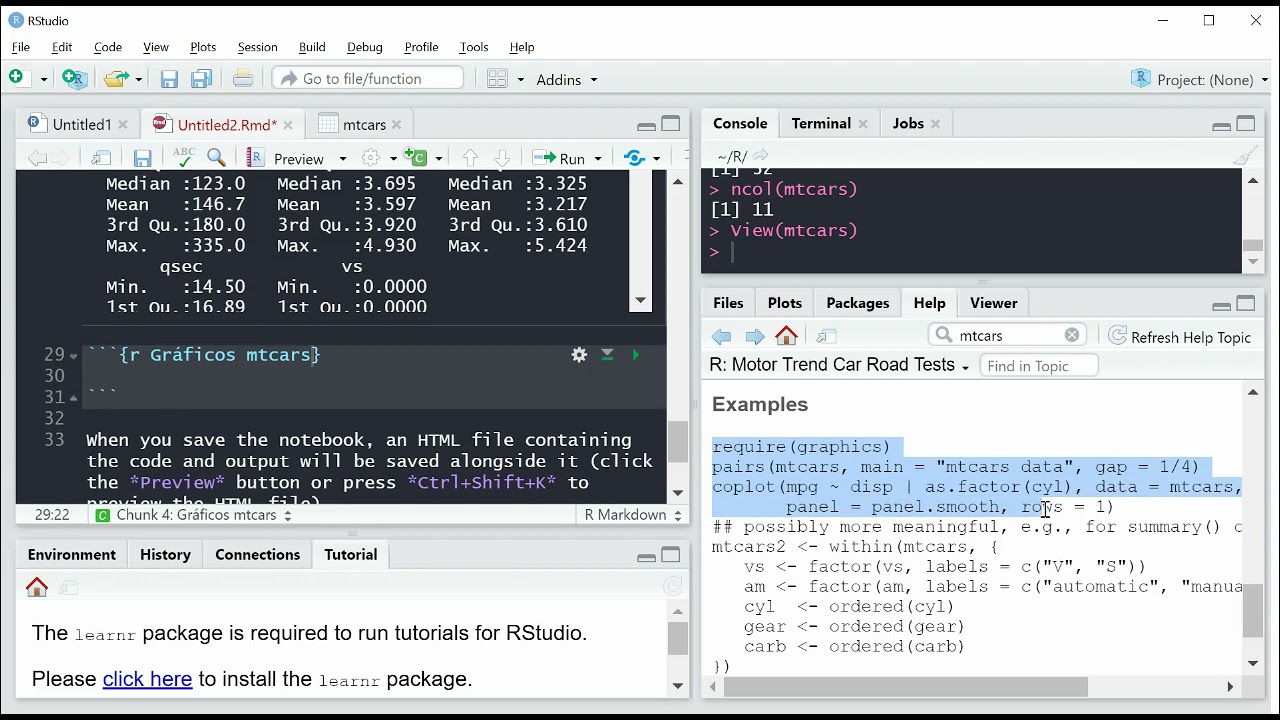The height and width of the screenshot is (720, 1280).
Task: Open the chunk 29 options gear
Action: 579,355
